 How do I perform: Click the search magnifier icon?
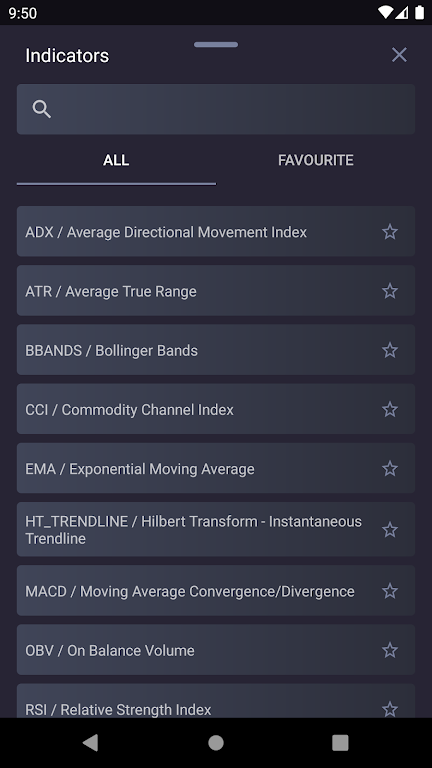pyautogui.click(x=42, y=109)
